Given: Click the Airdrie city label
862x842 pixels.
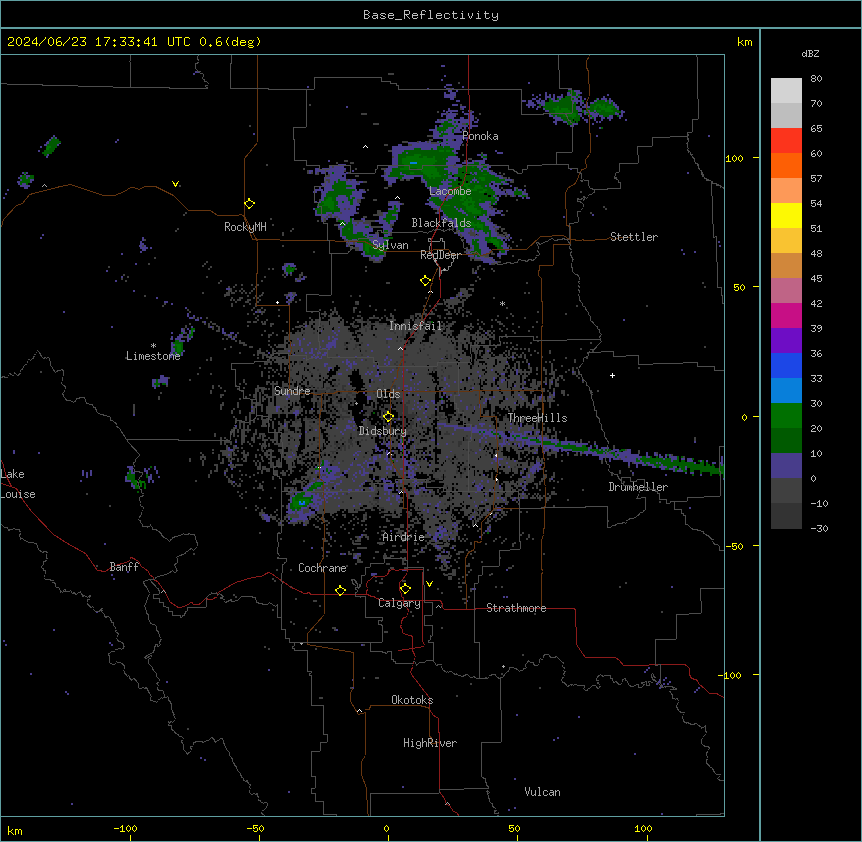Looking at the screenshot, I should 403,537.
